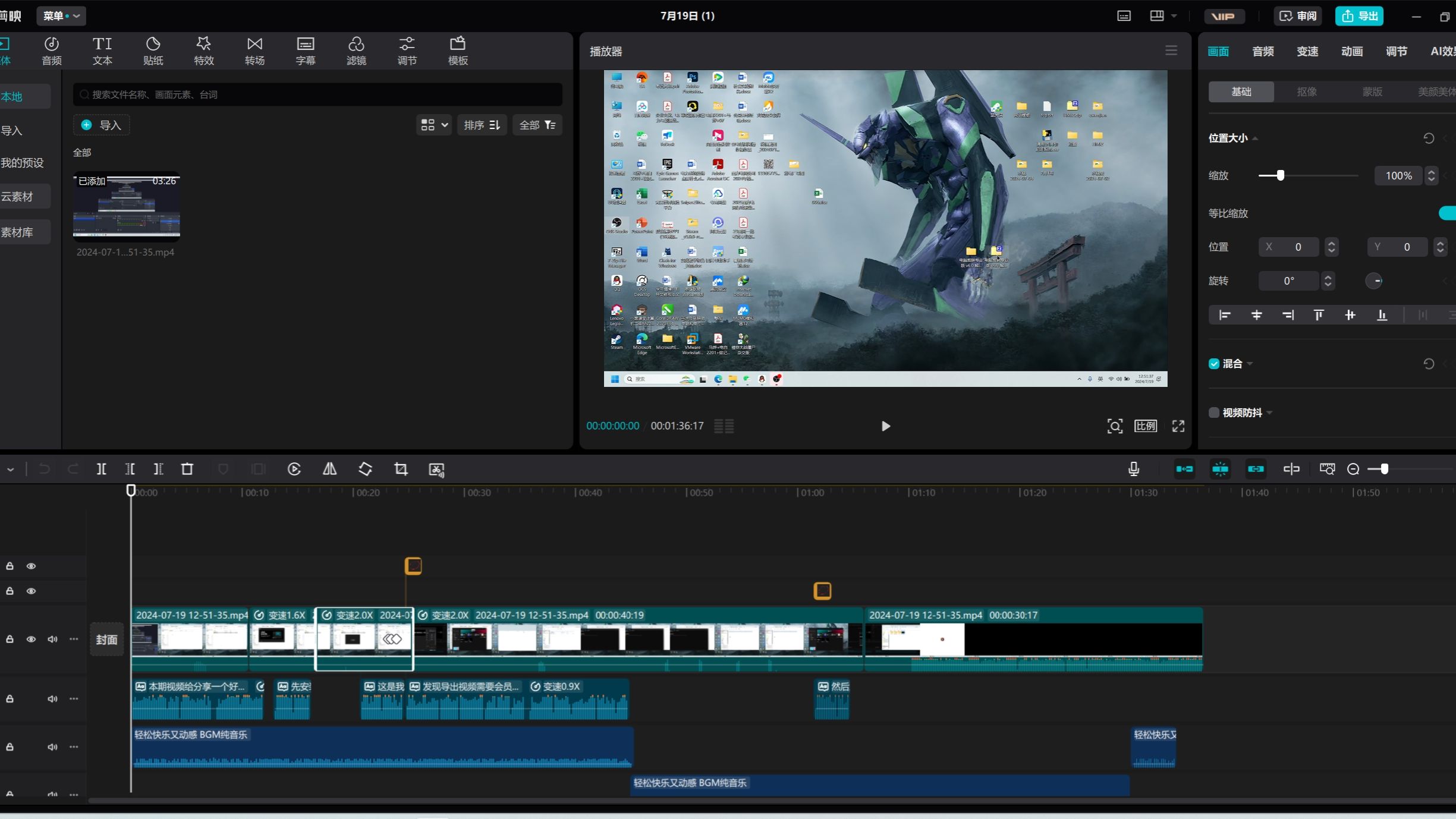Click the fullscreen icon in player
The width and height of the screenshot is (1456, 819).
(1178, 426)
